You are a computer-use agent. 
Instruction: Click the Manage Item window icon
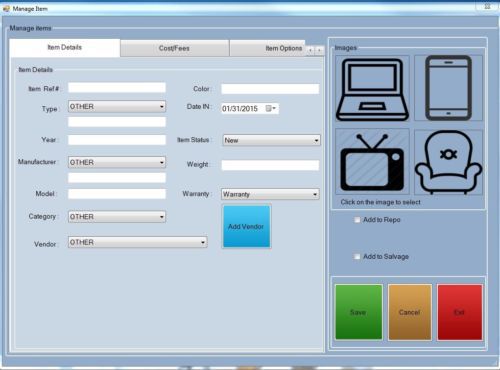point(6,9)
